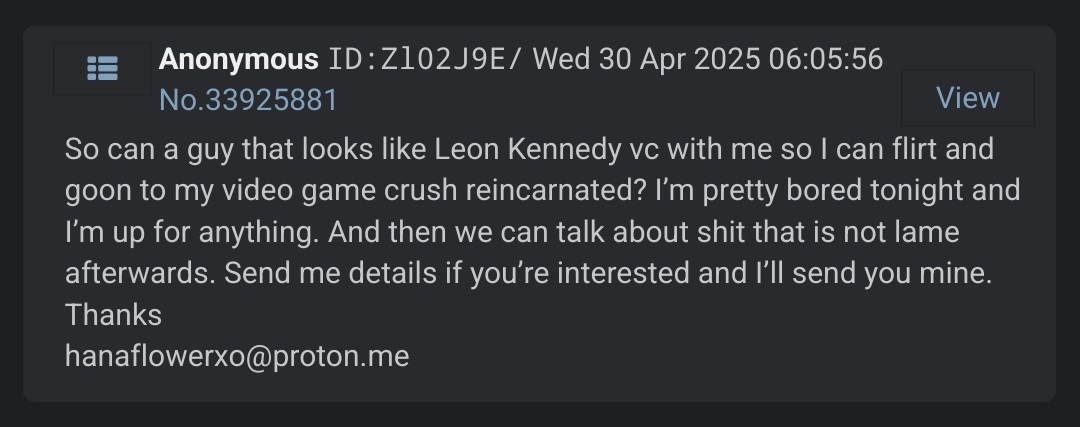Open post number 33925881 link
1080x427 pixels.
(248, 101)
